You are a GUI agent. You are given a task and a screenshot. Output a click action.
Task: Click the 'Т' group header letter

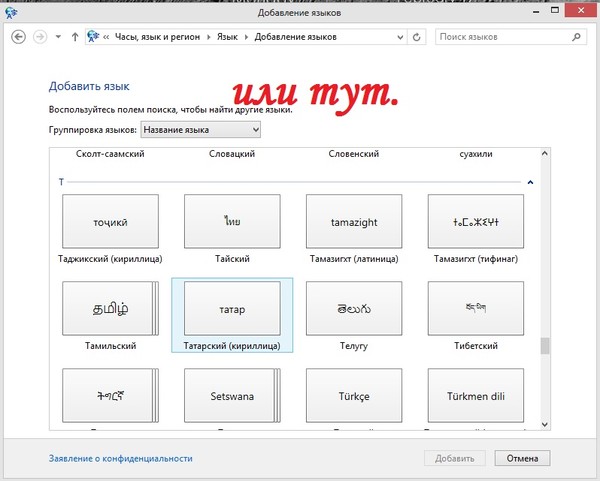click(61, 182)
